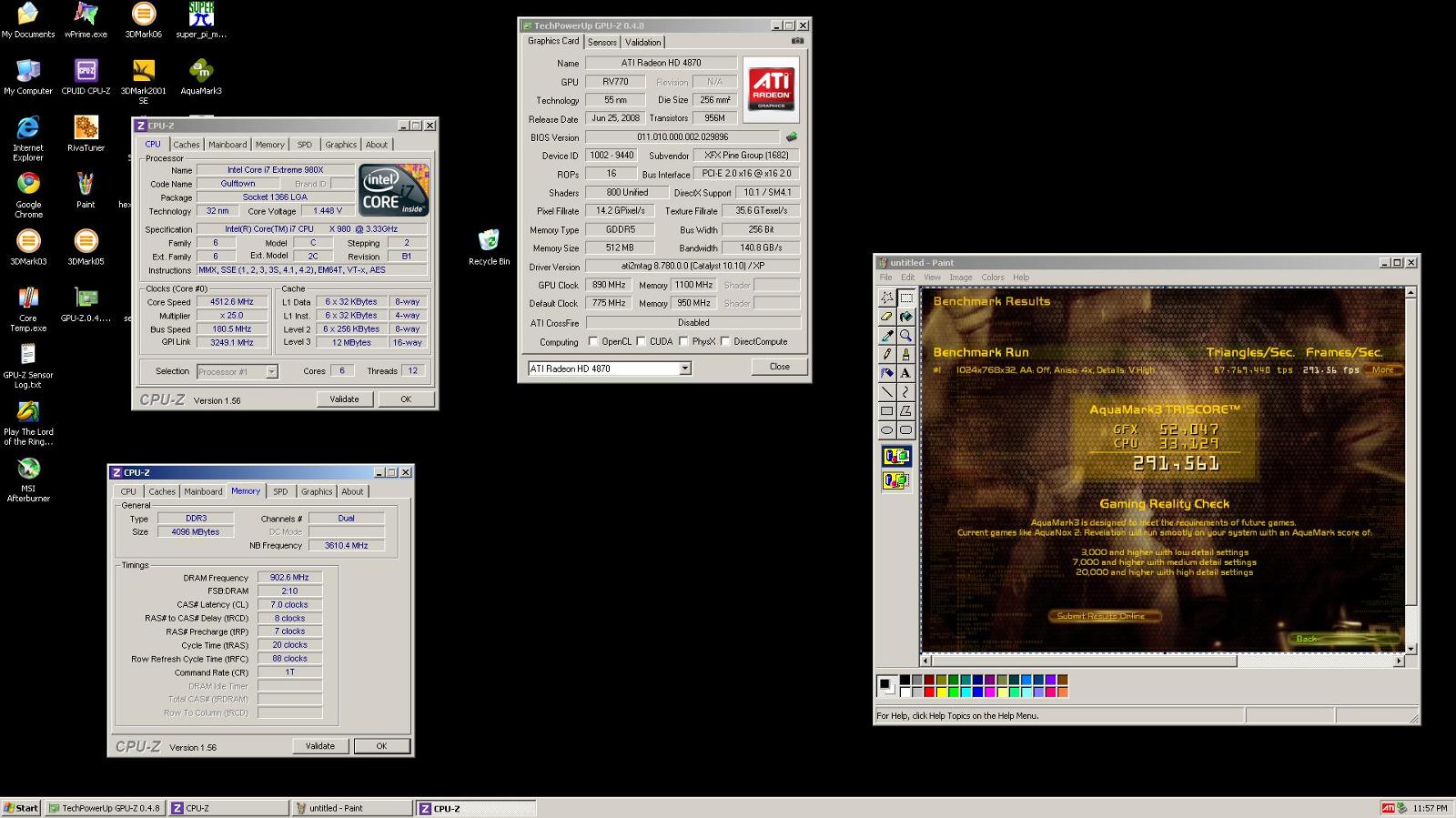Switch to the Sensors tab in GPU-Z
Viewport: 1456px width, 818px height.
click(602, 42)
